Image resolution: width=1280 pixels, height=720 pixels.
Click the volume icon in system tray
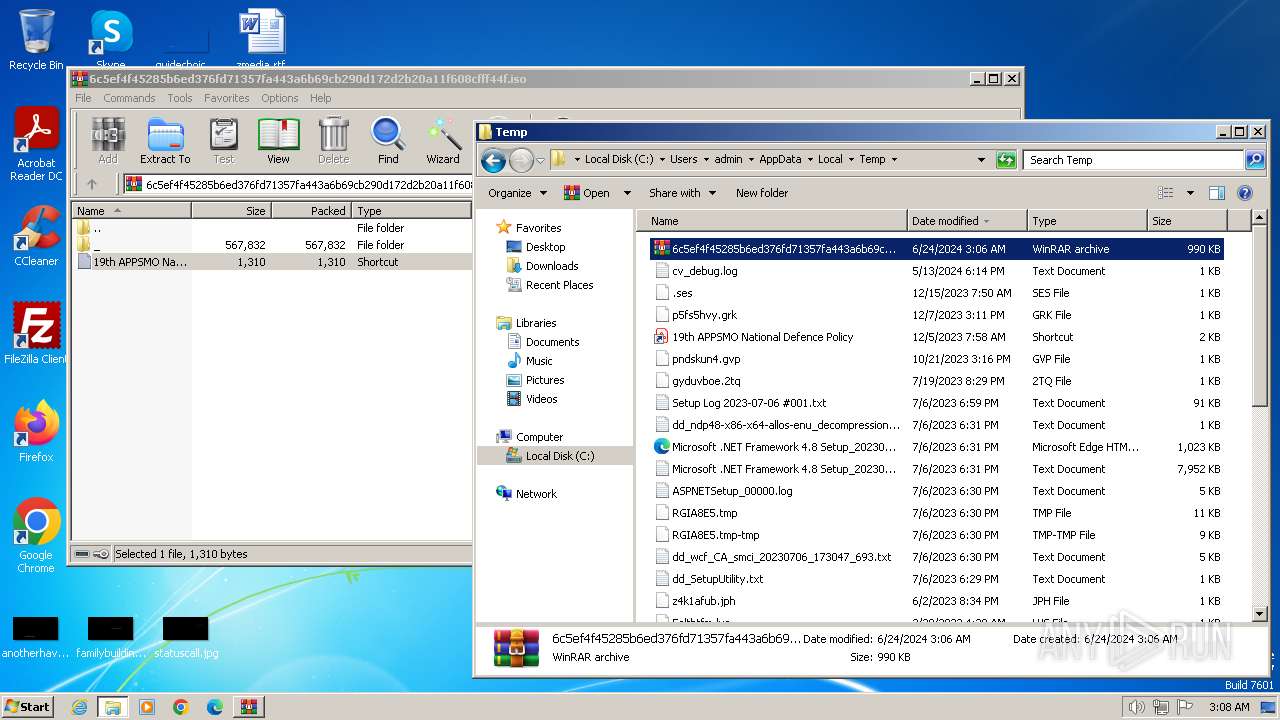click(x=1136, y=707)
